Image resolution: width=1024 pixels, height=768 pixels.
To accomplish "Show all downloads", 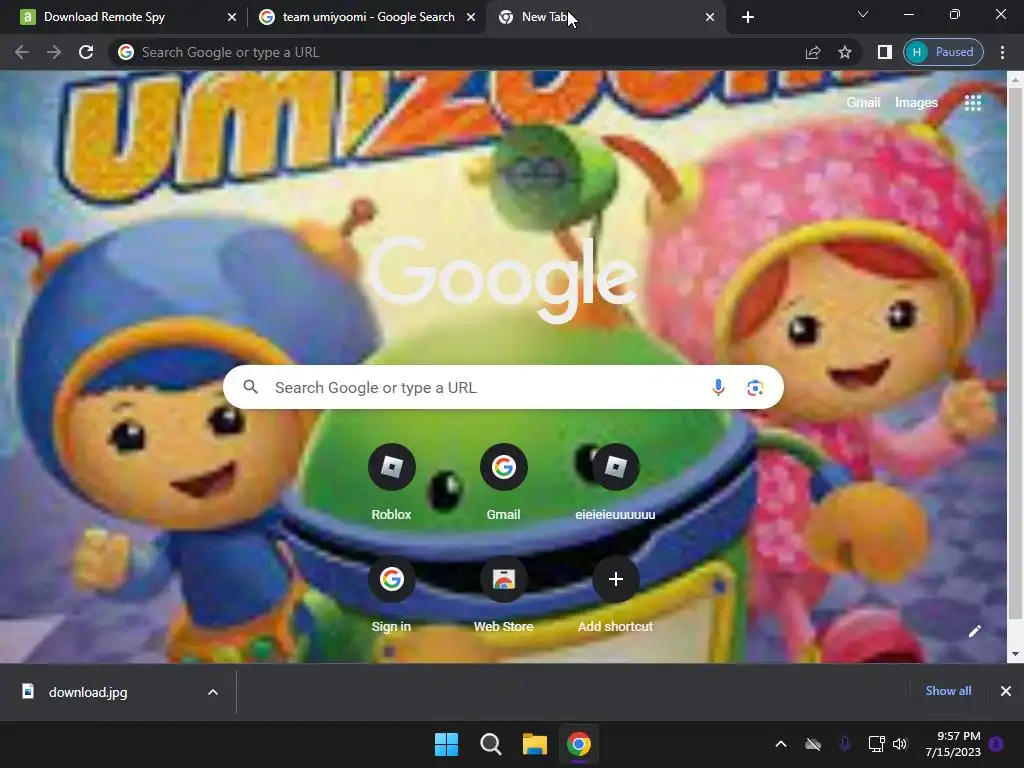I will click(948, 691).
